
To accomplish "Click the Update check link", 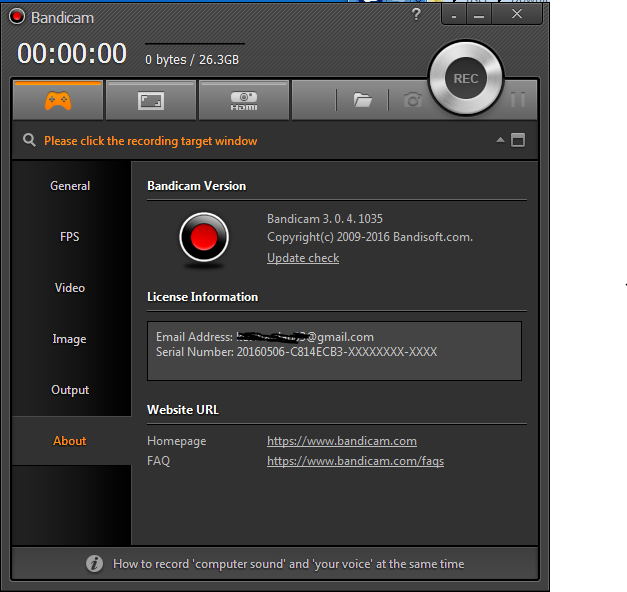I will click(303, 258).
